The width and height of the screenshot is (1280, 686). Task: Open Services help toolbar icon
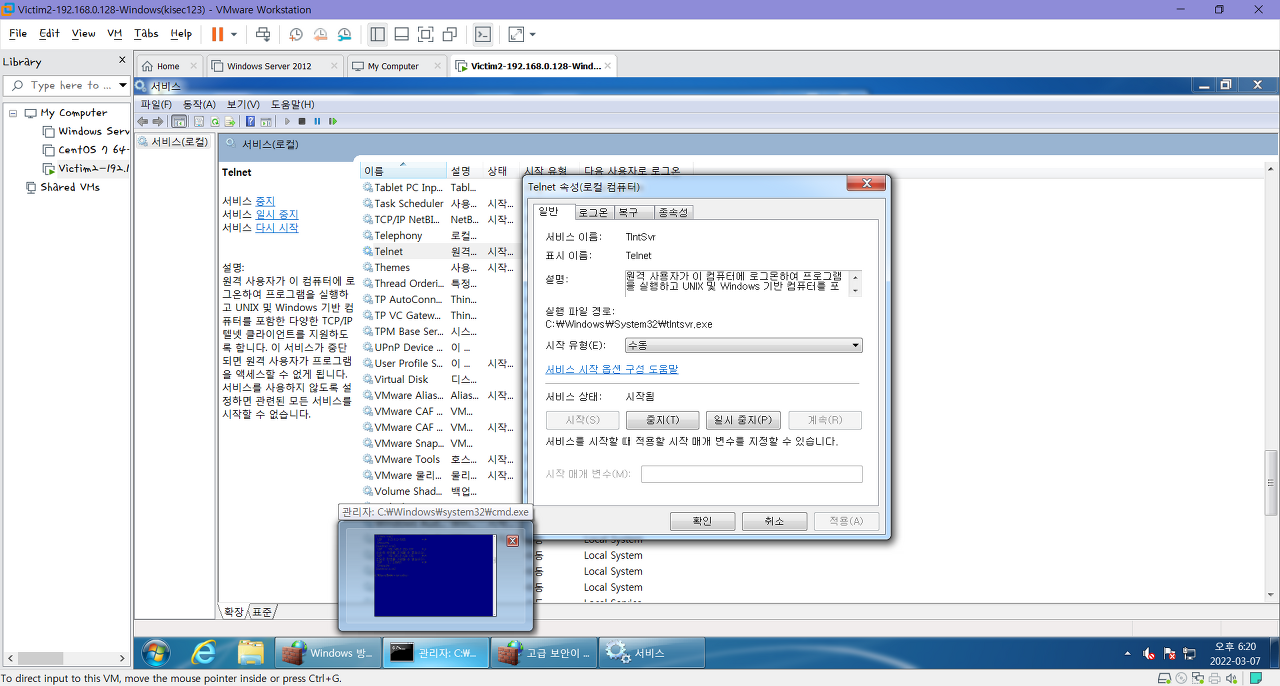(250, 121)
